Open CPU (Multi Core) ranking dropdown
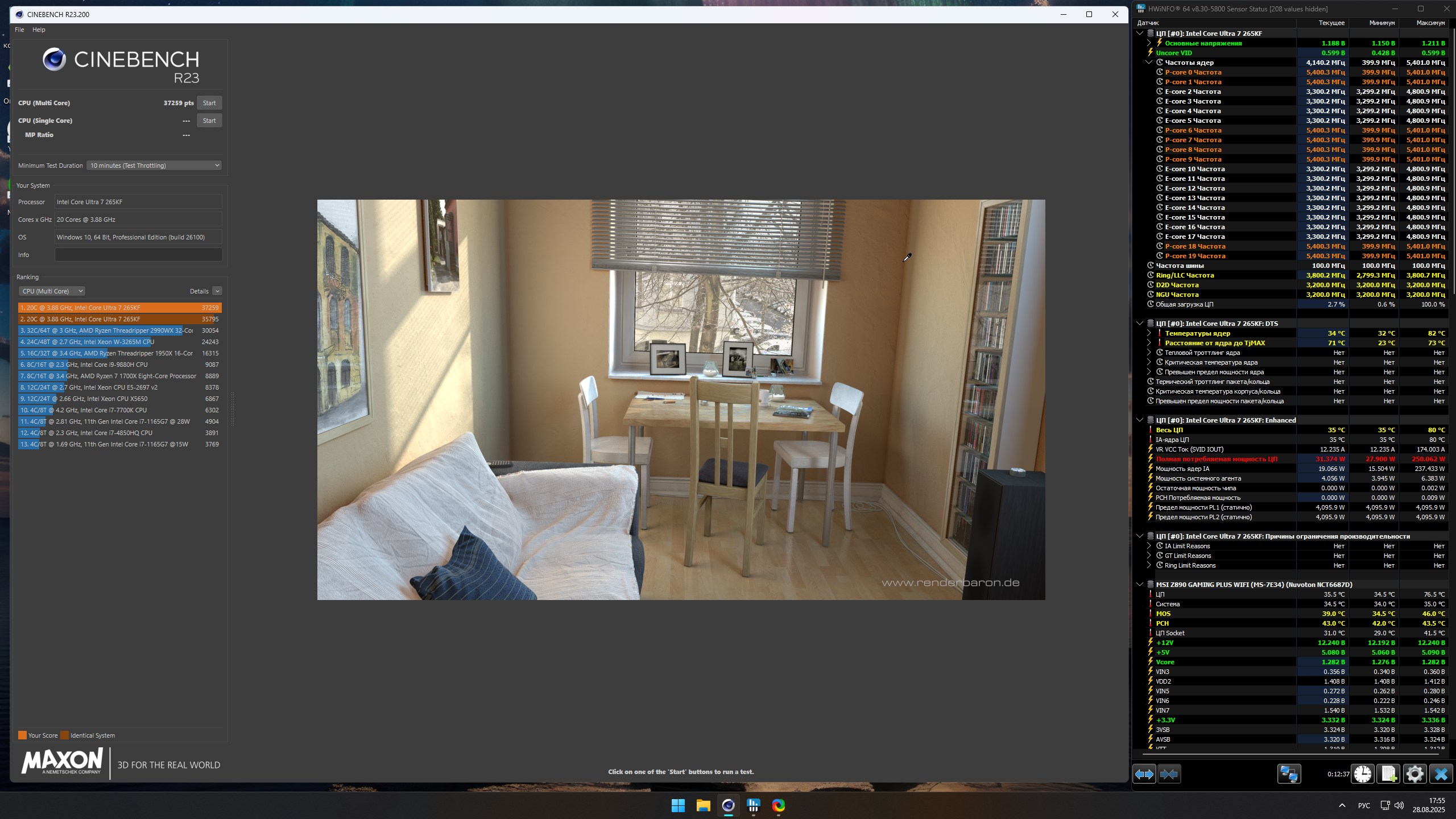The image size is (1456, 819). tap(52, 291)
